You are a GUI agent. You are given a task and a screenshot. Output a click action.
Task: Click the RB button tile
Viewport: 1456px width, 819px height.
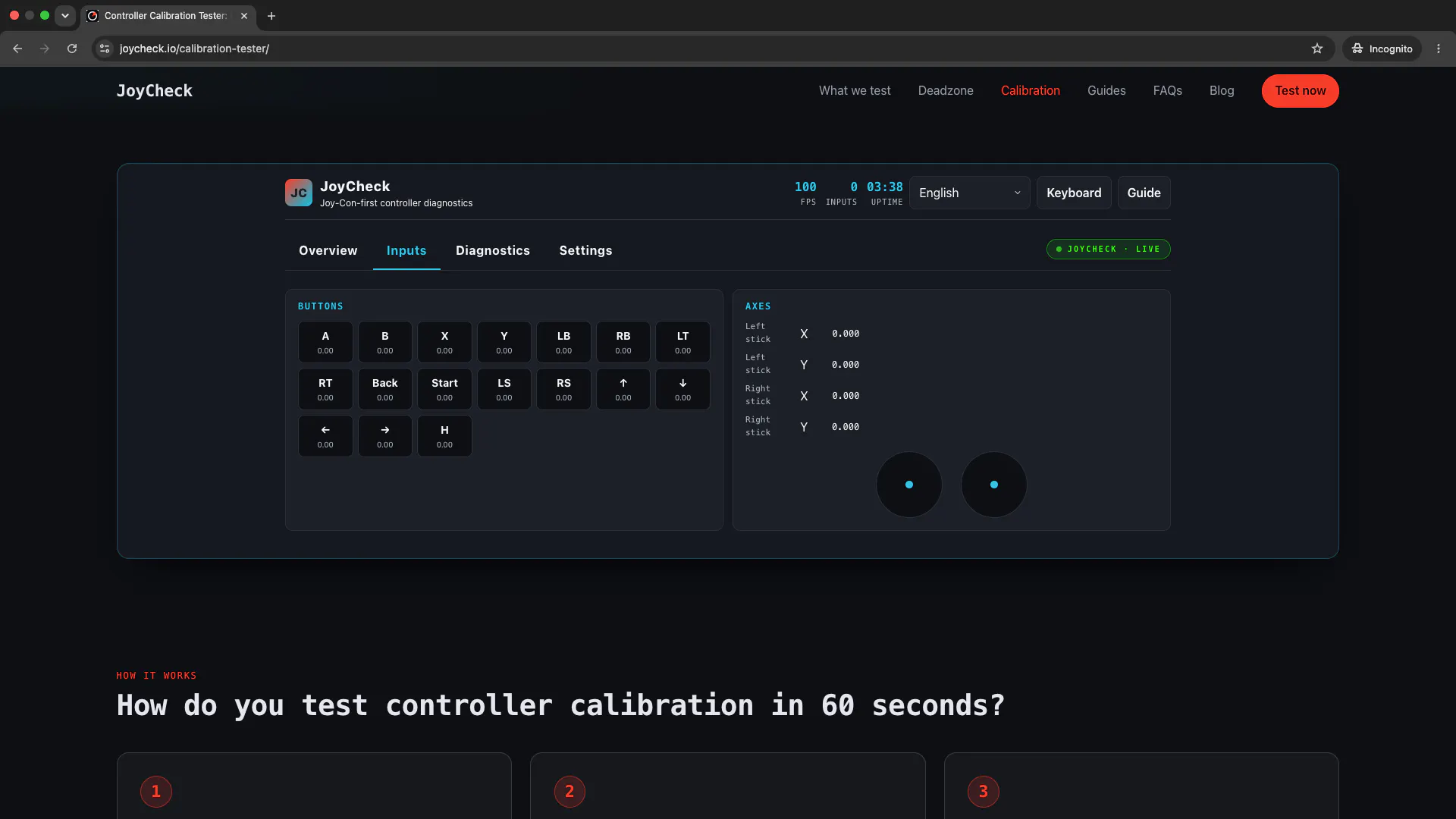[x=623, y=342]
